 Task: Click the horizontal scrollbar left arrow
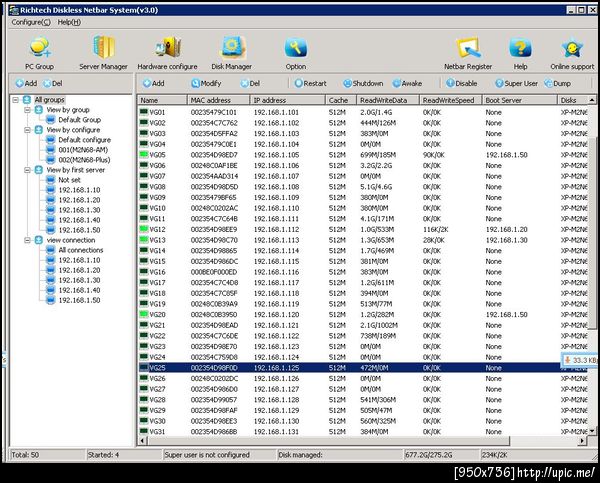coord(142,441)
